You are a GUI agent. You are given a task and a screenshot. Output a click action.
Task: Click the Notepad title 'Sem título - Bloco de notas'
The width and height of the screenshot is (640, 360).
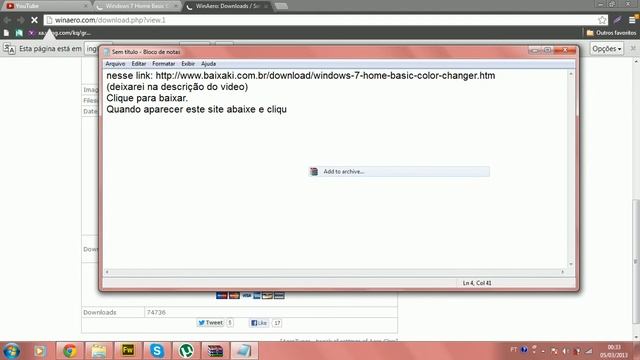click(x=146, y=52)
